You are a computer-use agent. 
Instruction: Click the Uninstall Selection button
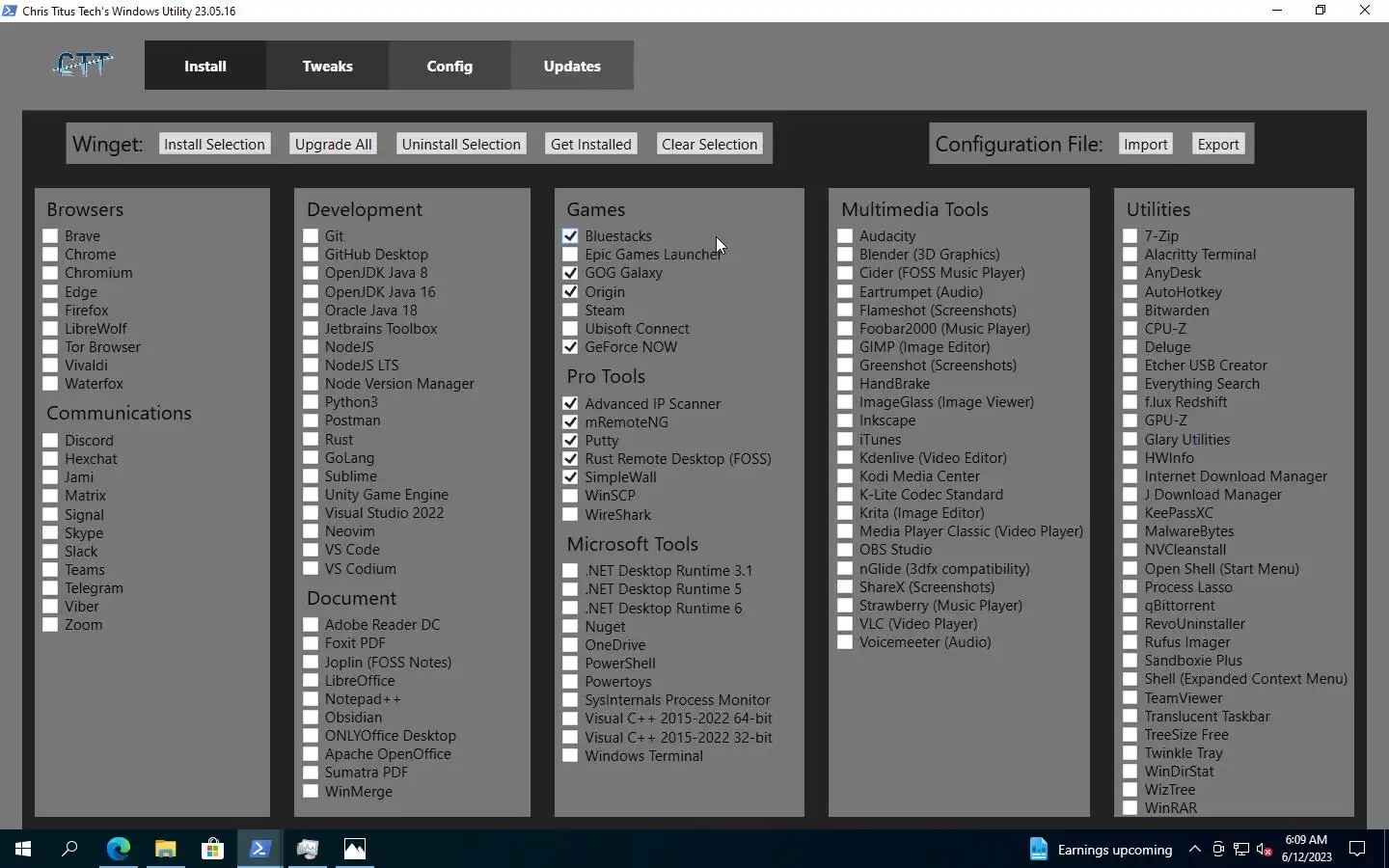pos(461,144)
